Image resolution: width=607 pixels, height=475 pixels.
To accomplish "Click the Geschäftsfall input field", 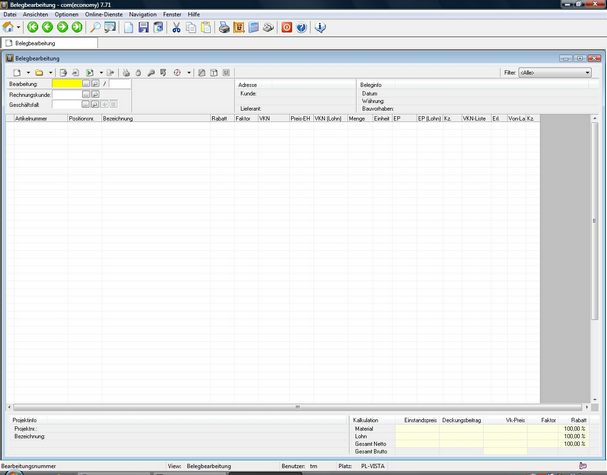I will pos(67,104).
